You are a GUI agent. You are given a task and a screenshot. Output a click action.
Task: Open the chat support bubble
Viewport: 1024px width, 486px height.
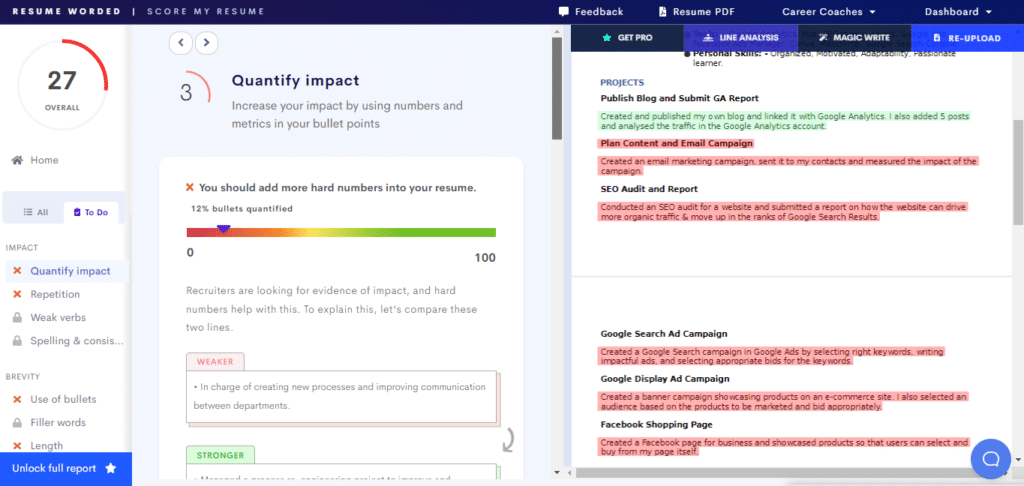pyautogui.click(x=991, y=459)
